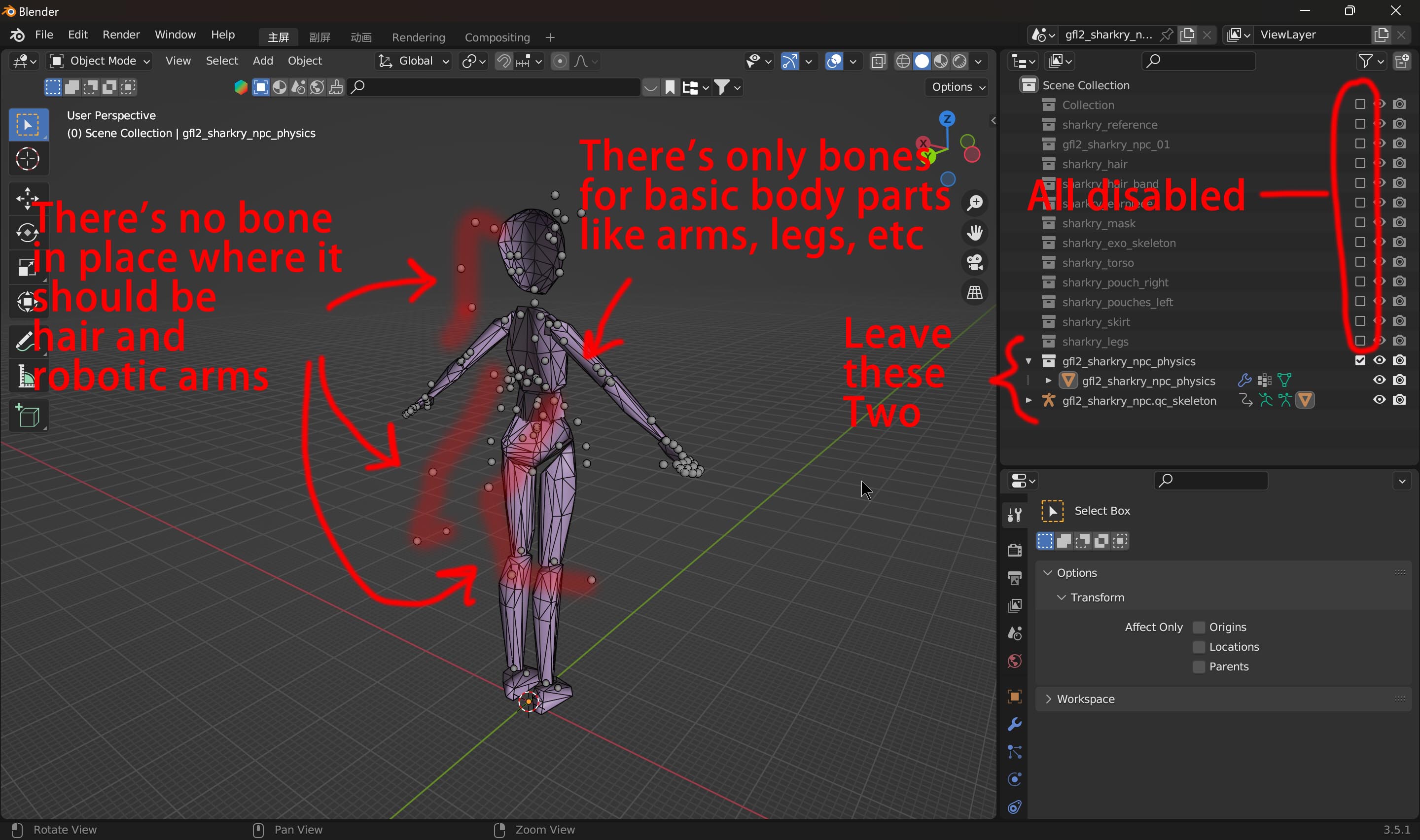Click the outliner search field
1420x840 pixels.
1199,61
